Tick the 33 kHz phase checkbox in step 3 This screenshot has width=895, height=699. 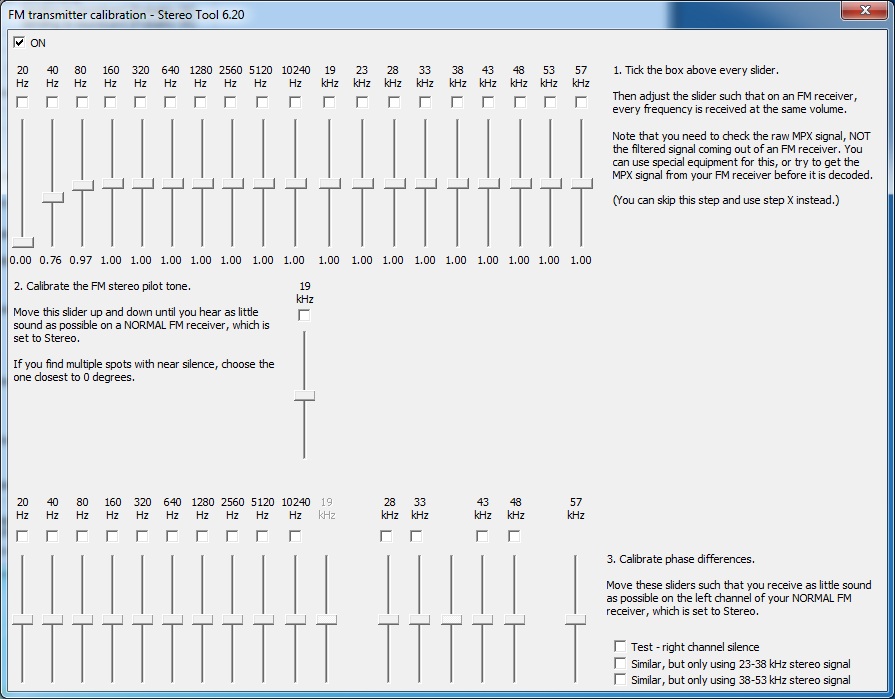[416, 536]
